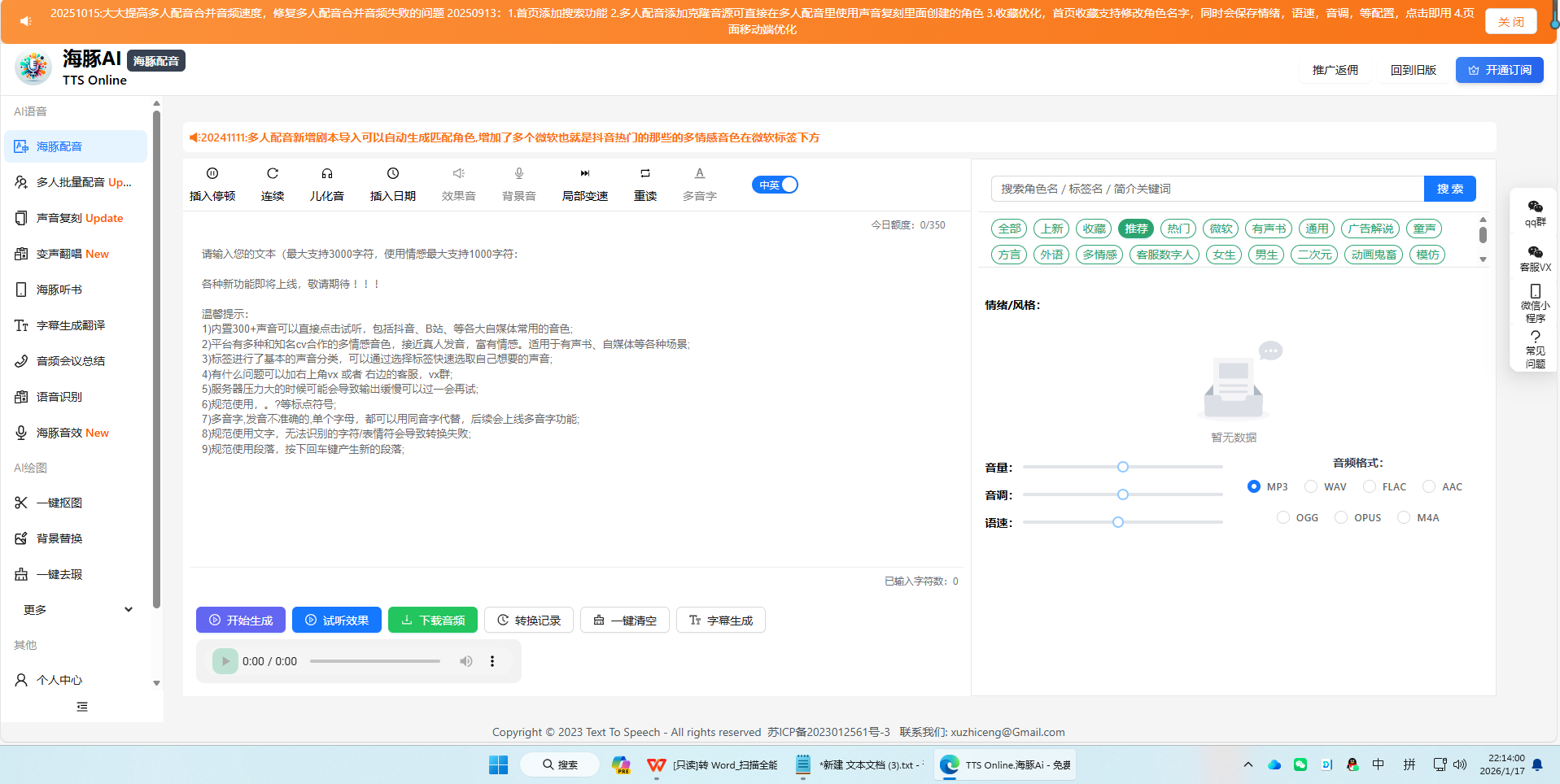The width and height of the screenshot is (1560, 784).
Task: Click inside the voice search input field
Action: pos(1180,188)
